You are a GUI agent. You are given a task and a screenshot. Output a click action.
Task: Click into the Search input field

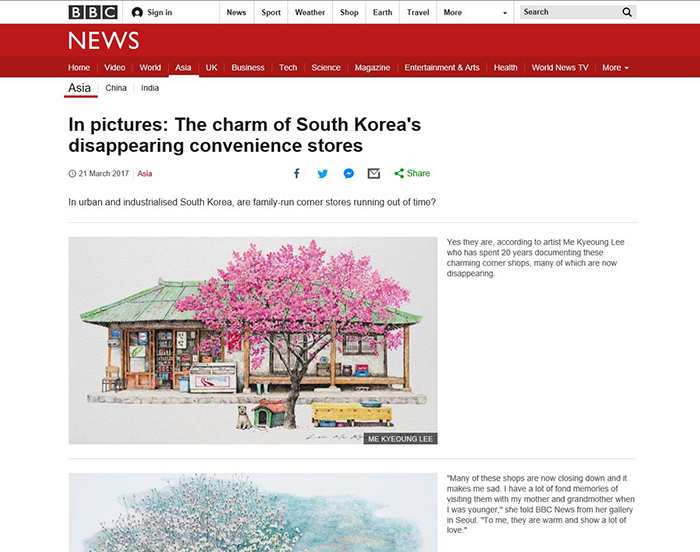pos(571,12)
